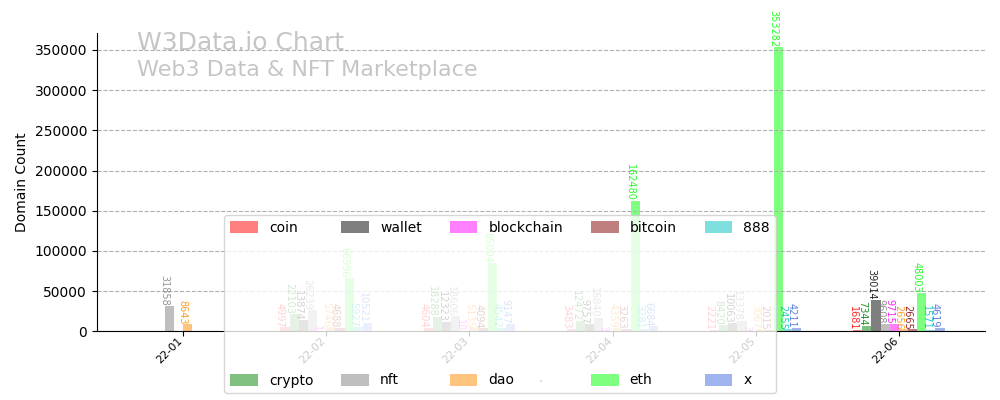This screenshot has width=1000, height=400.
Task: Select the crypto legend label
Action: (291, 380)
